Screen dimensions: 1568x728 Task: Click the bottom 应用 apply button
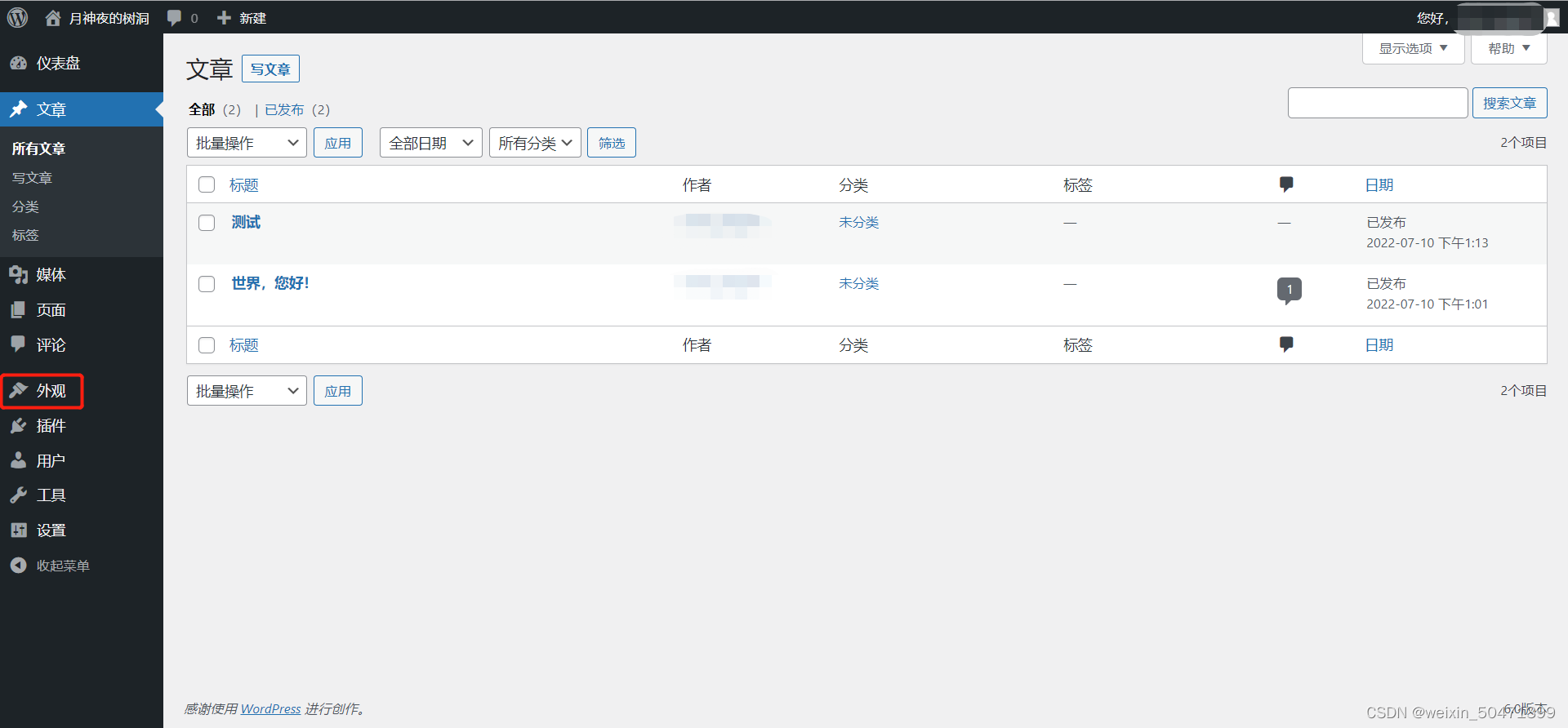pos(337,391)
